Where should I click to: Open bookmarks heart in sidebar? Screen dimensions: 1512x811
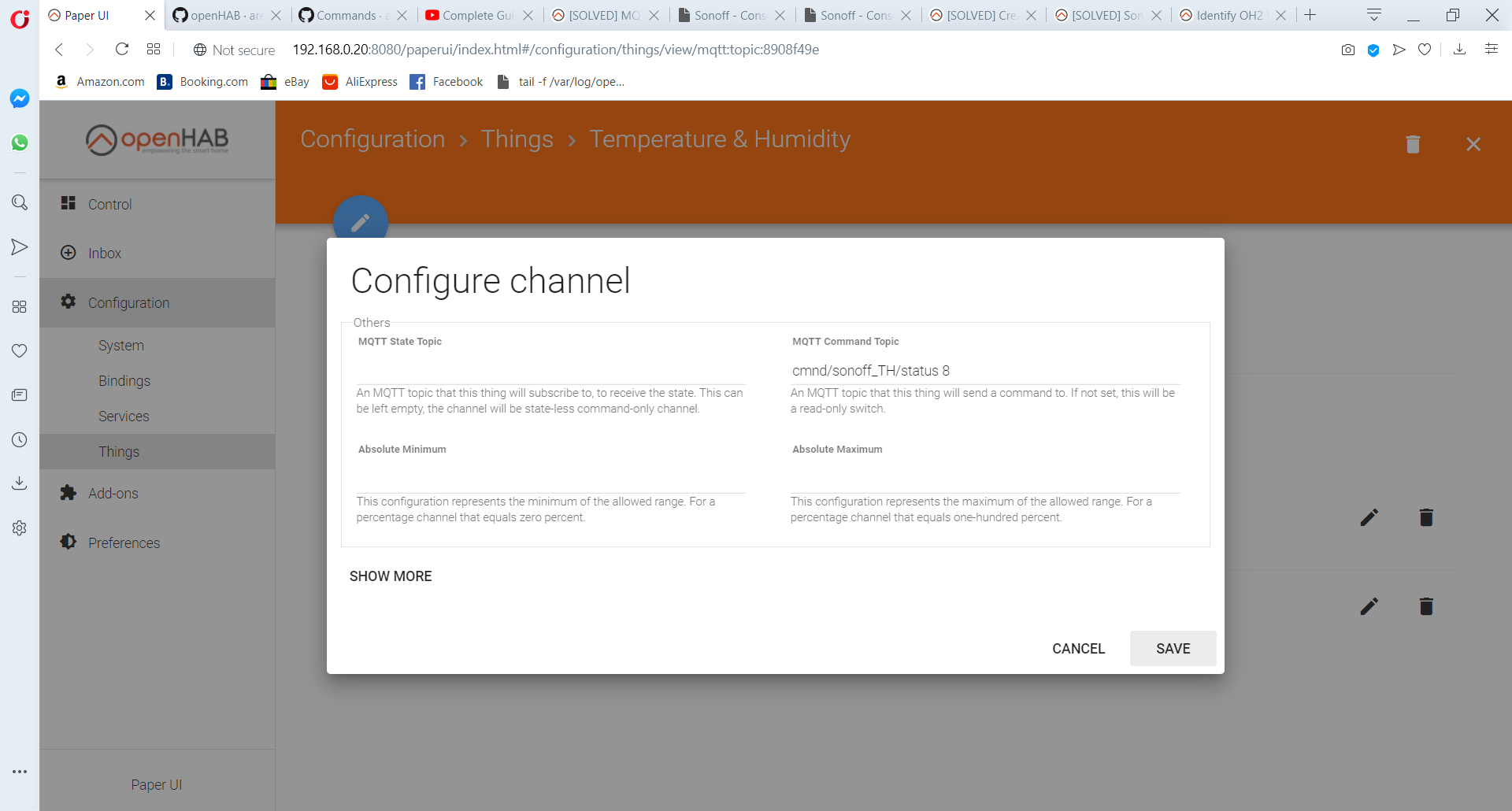(20, 350)
